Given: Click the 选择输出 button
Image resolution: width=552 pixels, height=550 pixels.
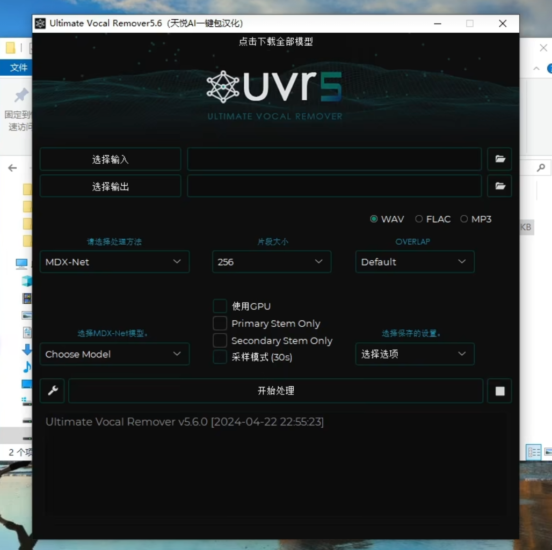Looking at the screenshot, I should pos(111,186).
